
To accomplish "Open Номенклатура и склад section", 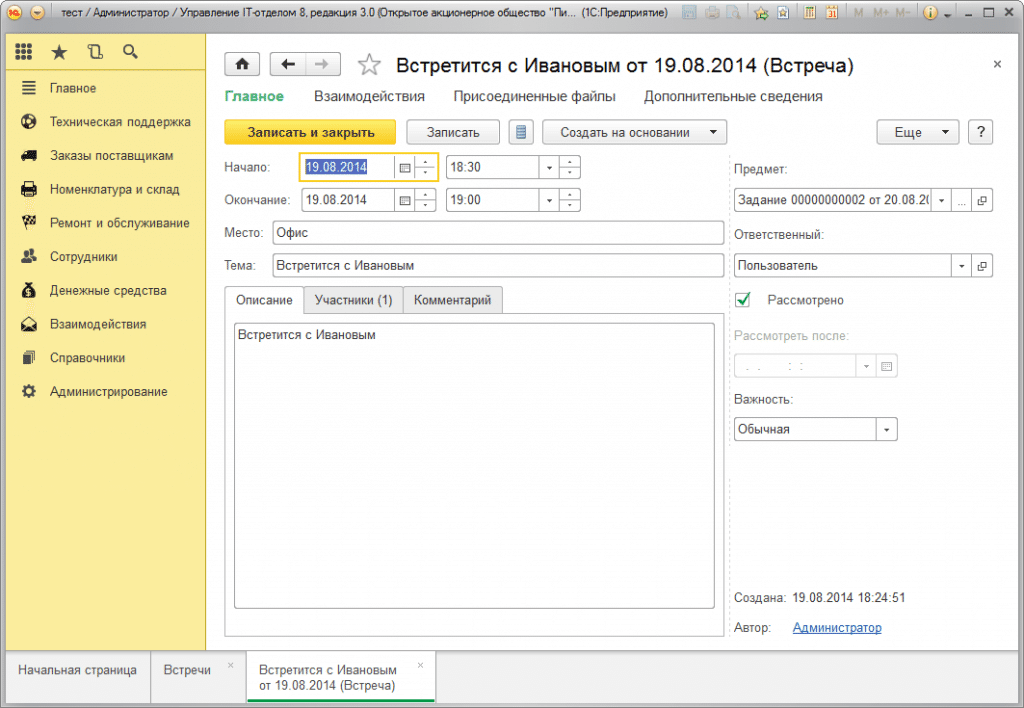I will (106, 189).
